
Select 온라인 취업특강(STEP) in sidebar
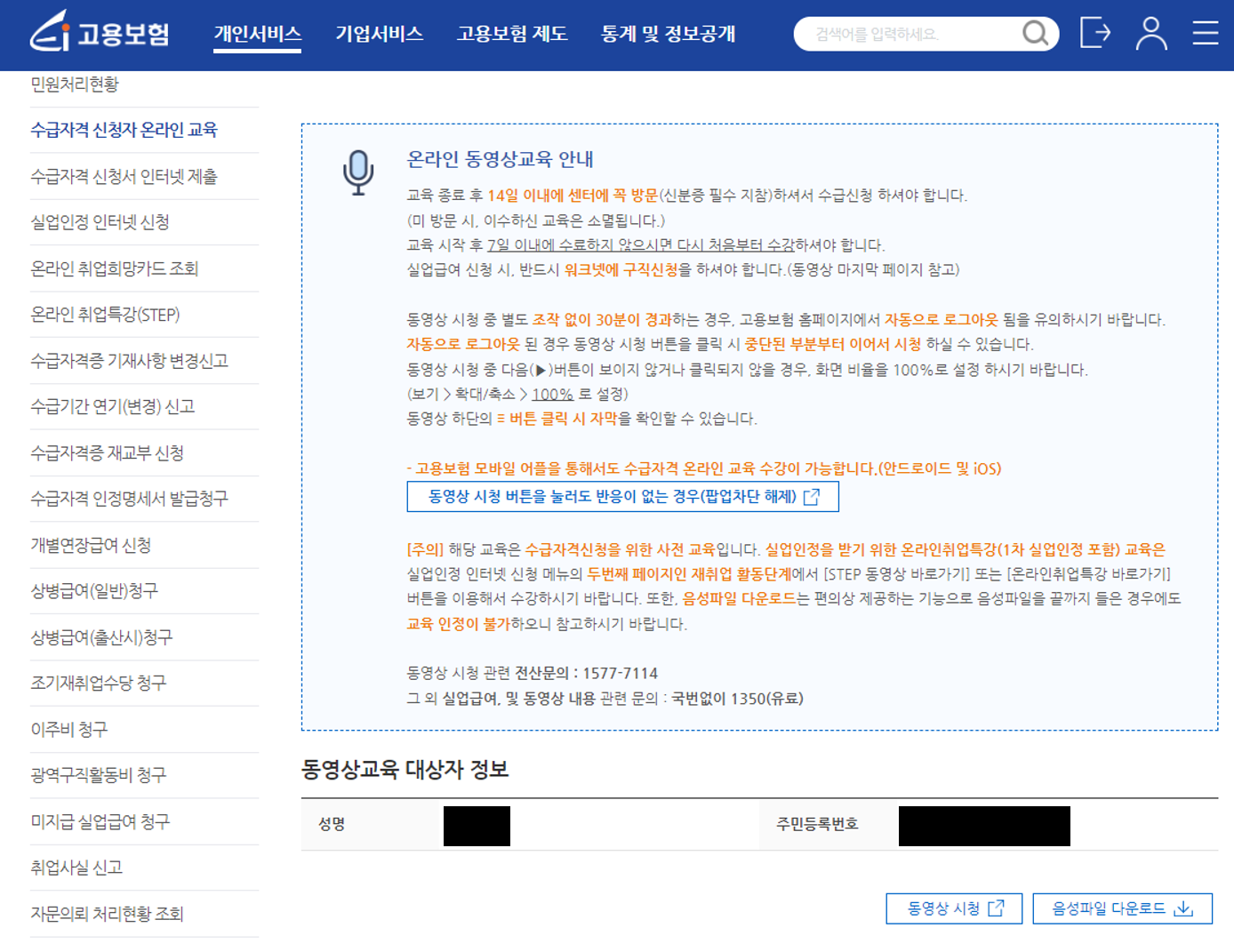click(x=107, y=315)
